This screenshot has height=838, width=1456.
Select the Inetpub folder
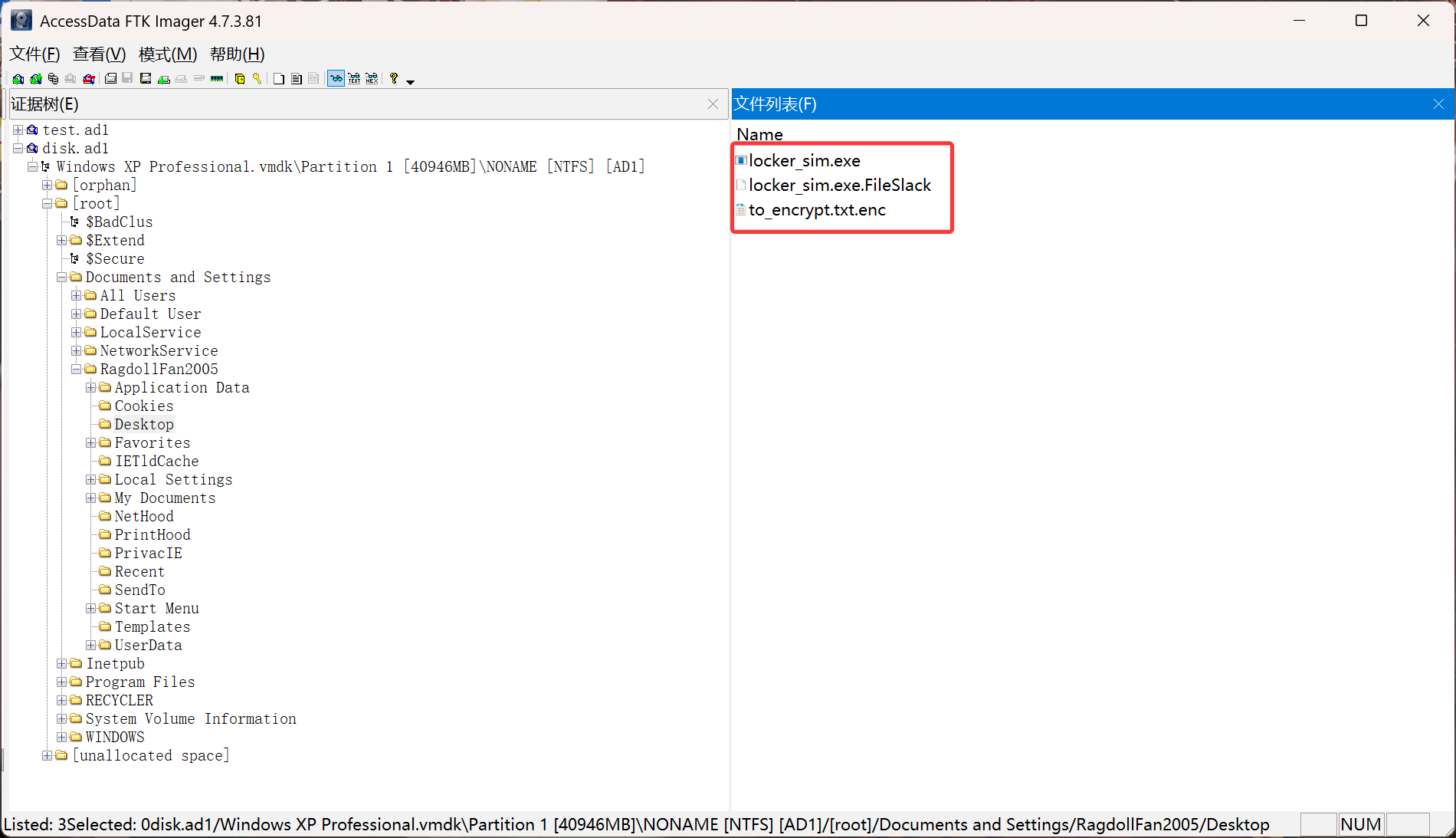coord(115,664)
